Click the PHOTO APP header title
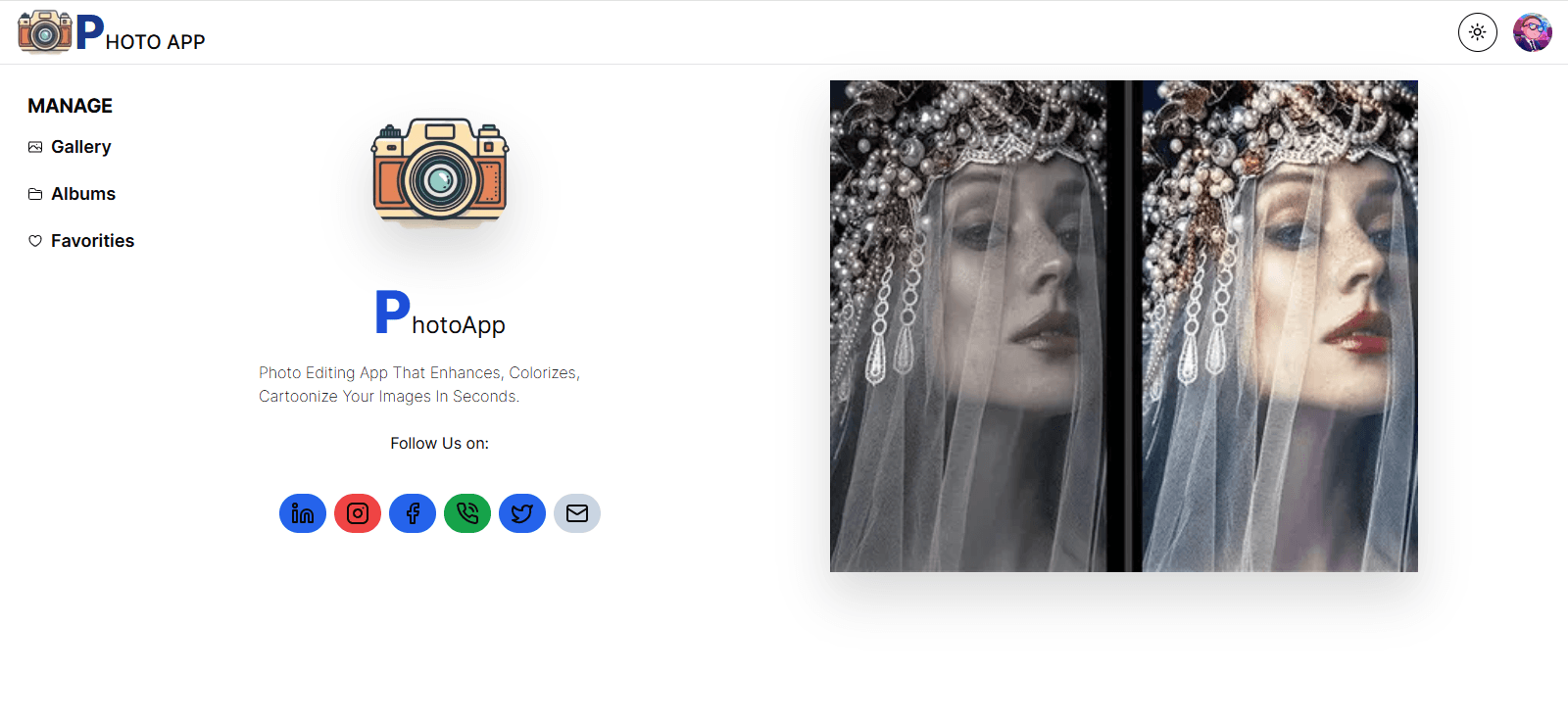 pyautogui.click(x=140, y=33)
